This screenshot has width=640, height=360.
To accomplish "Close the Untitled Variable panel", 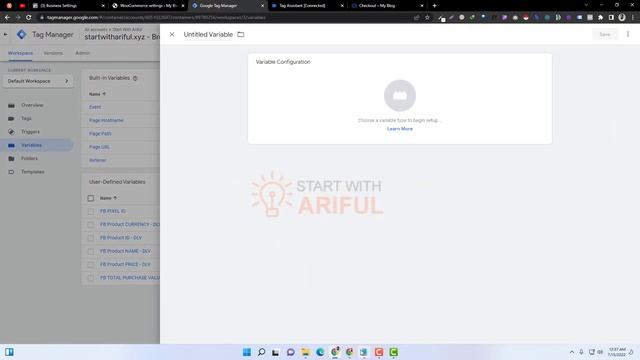I will pyautogui.click(x=172, y=35).
